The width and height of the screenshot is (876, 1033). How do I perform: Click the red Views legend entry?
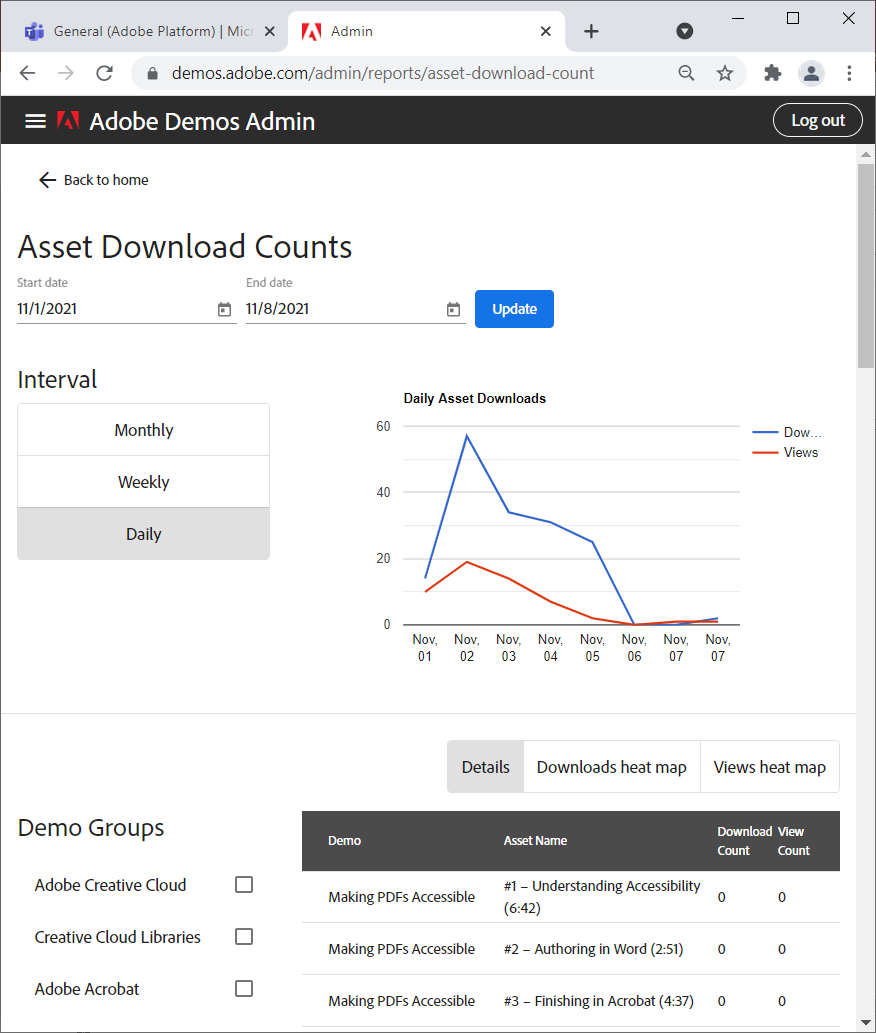(x=785, y=453)
